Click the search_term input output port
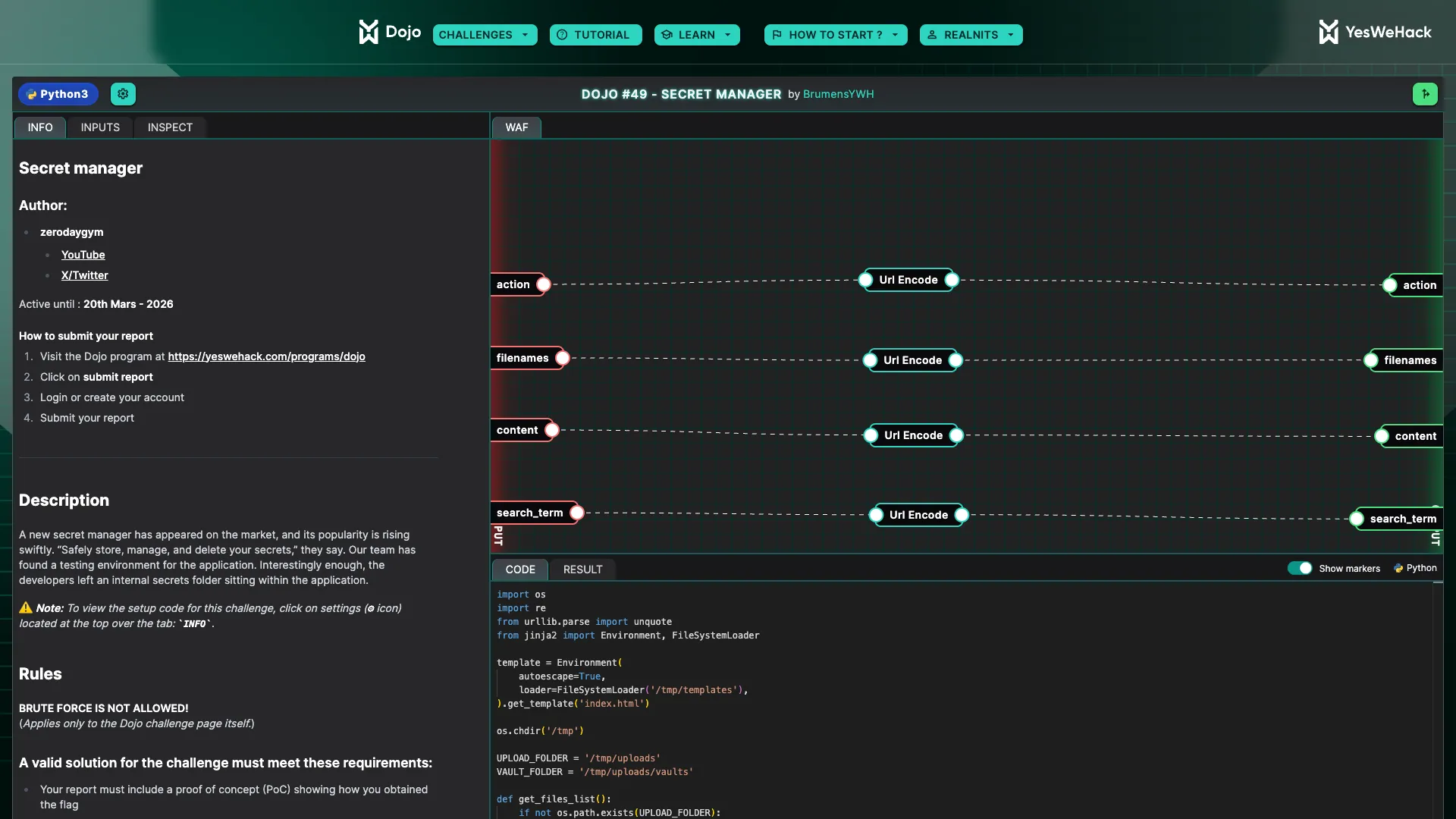This screenshot has width=1456, height=819. (577, 513)
